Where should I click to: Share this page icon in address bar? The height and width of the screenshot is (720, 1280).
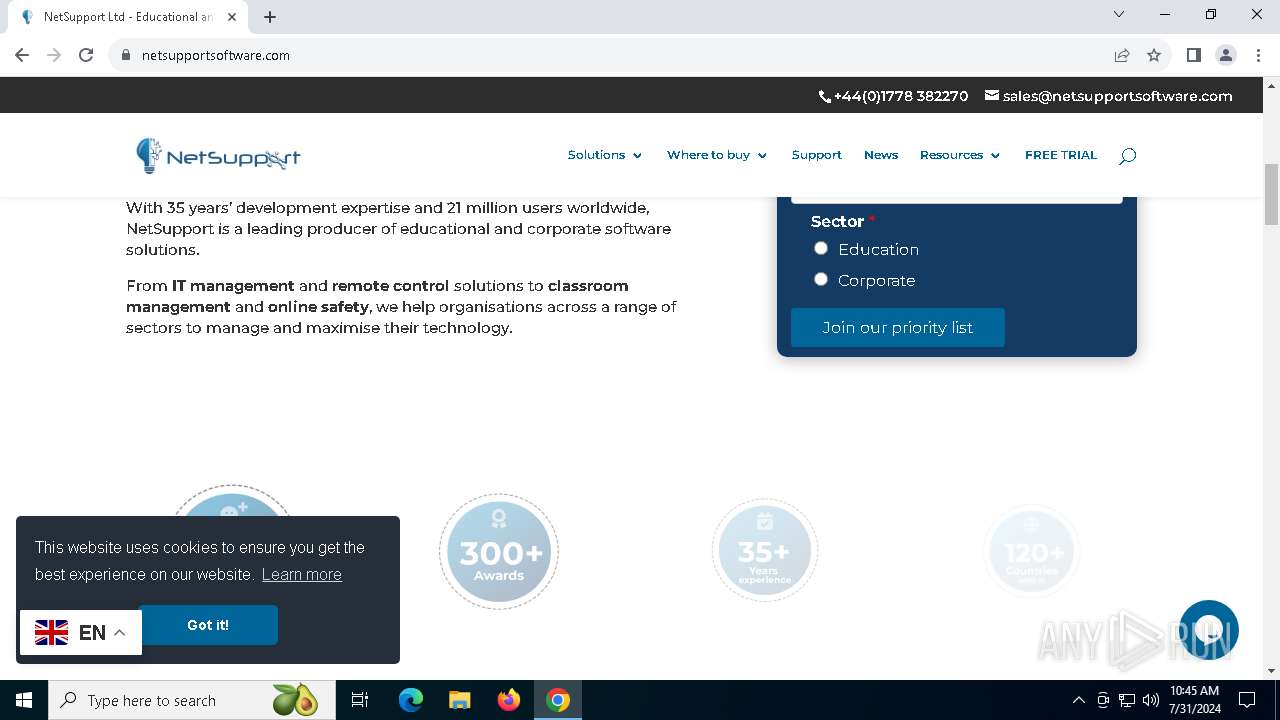coord(1122,55)
